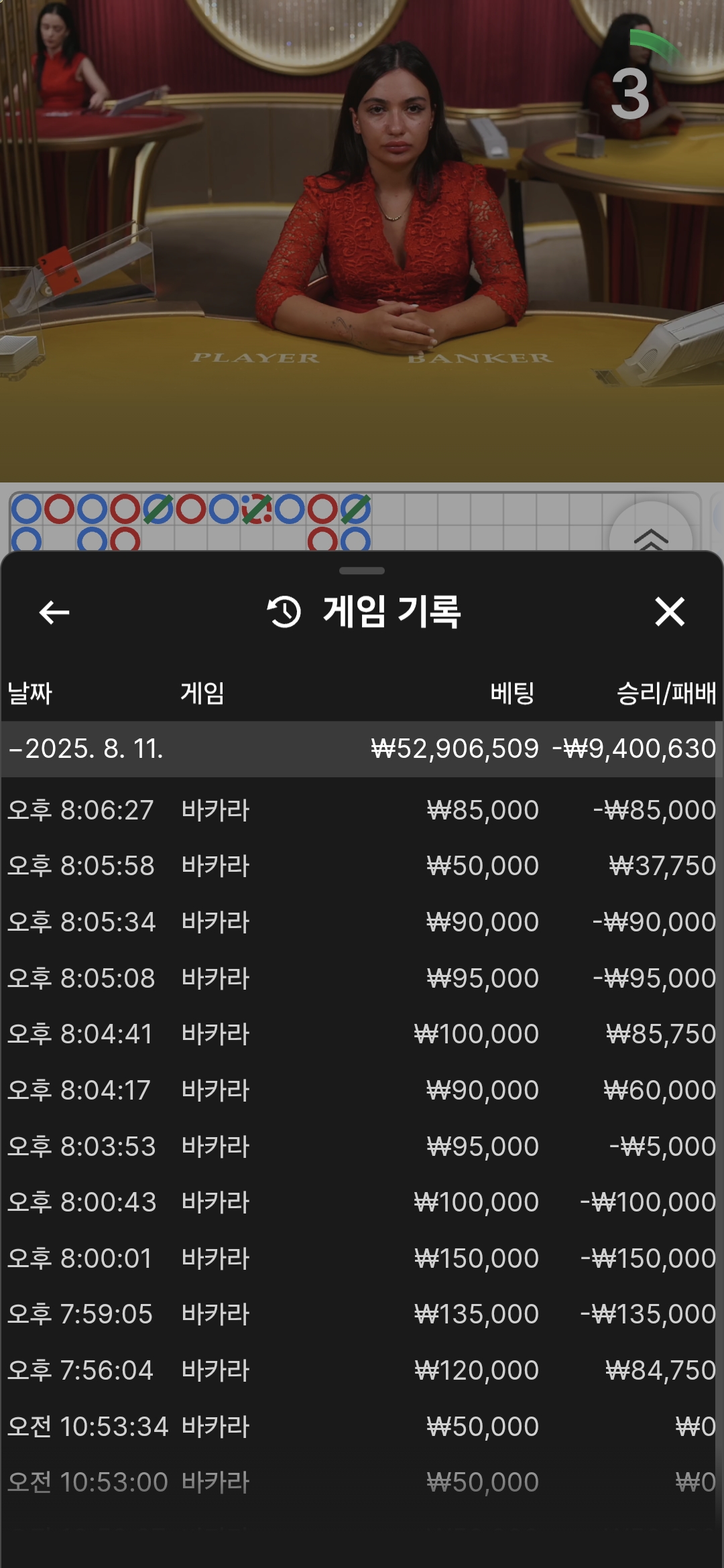Tap the bead road scoreboard grid

355,521
